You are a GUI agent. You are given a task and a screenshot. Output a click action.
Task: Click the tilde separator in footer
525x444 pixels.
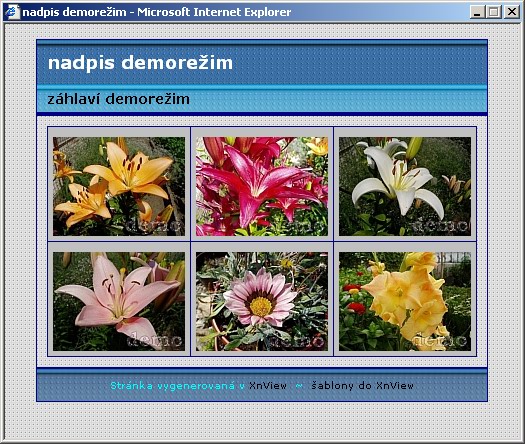pos(299,386)
